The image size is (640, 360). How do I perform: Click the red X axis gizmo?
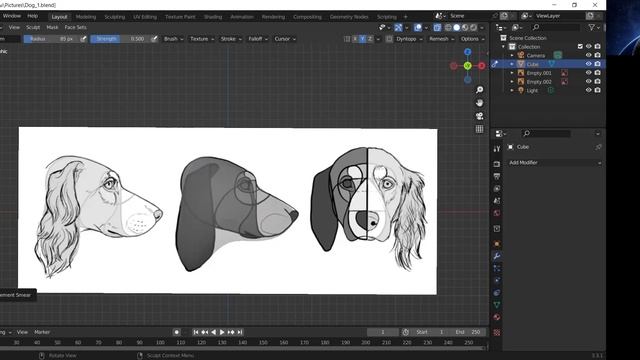482,66
